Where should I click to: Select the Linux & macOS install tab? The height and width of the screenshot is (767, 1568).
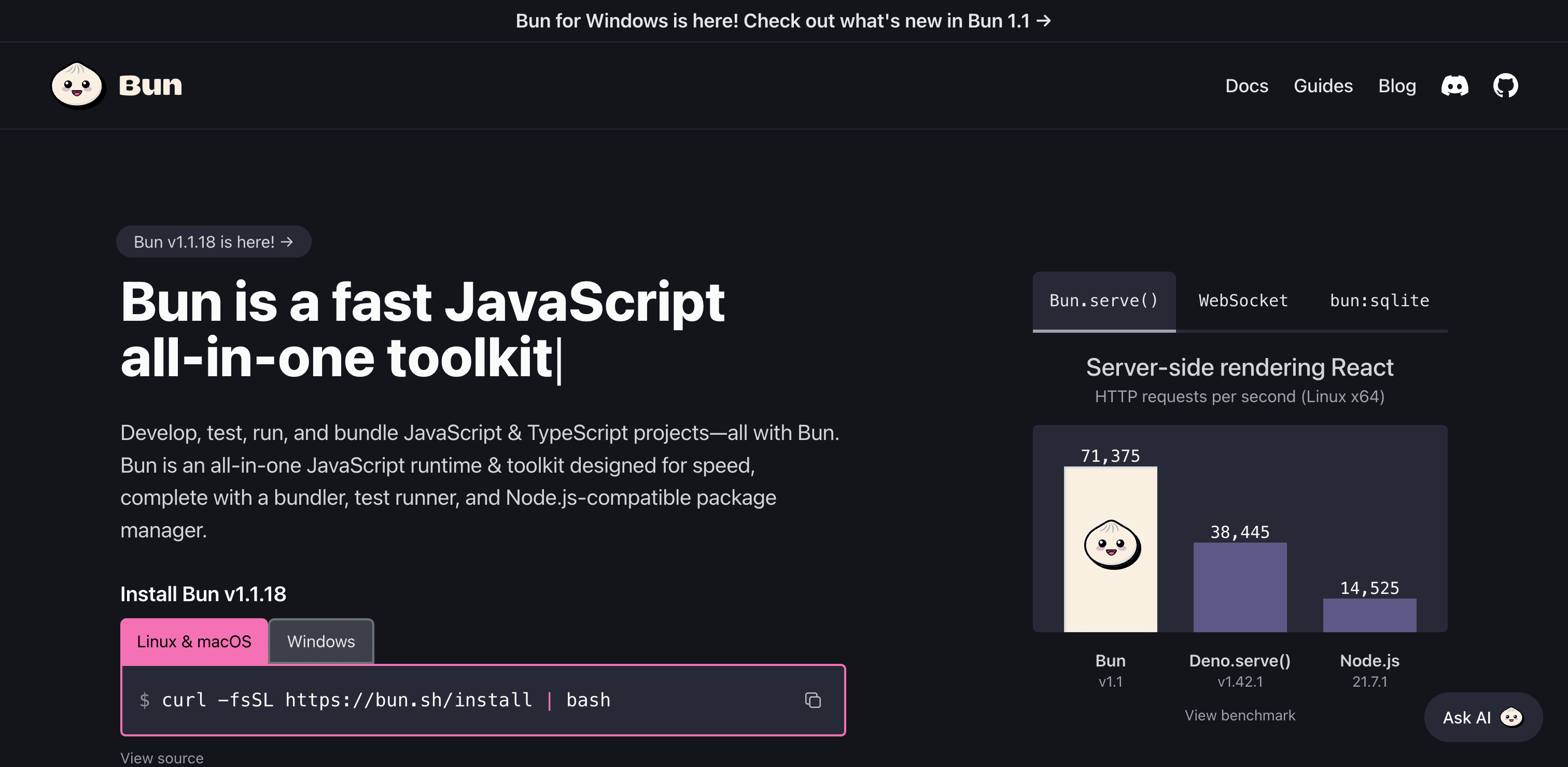tap(193, 641)
